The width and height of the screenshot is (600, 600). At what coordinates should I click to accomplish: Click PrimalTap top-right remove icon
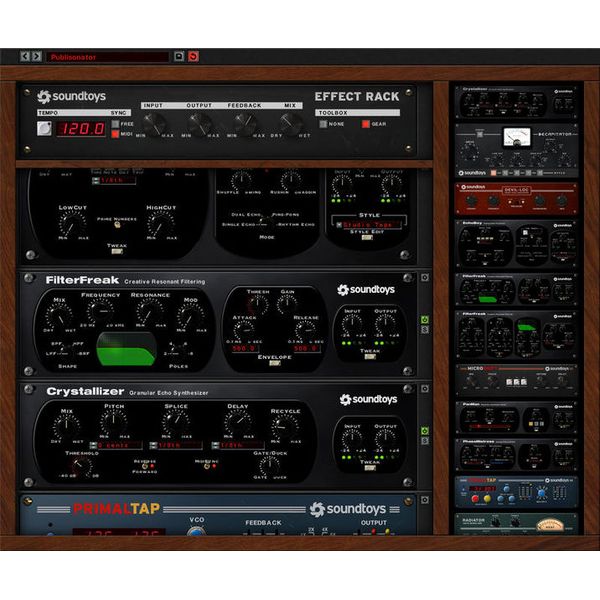pos(425,500)
